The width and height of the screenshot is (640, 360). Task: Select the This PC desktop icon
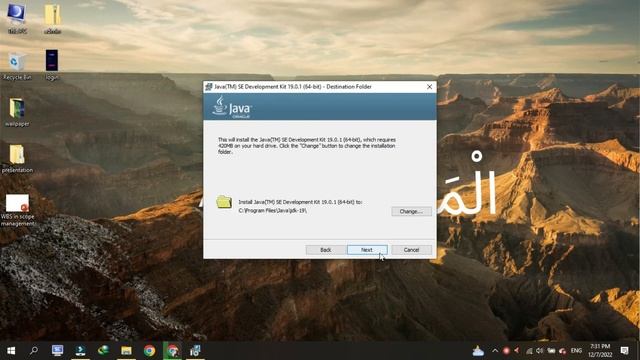[17, 18]
